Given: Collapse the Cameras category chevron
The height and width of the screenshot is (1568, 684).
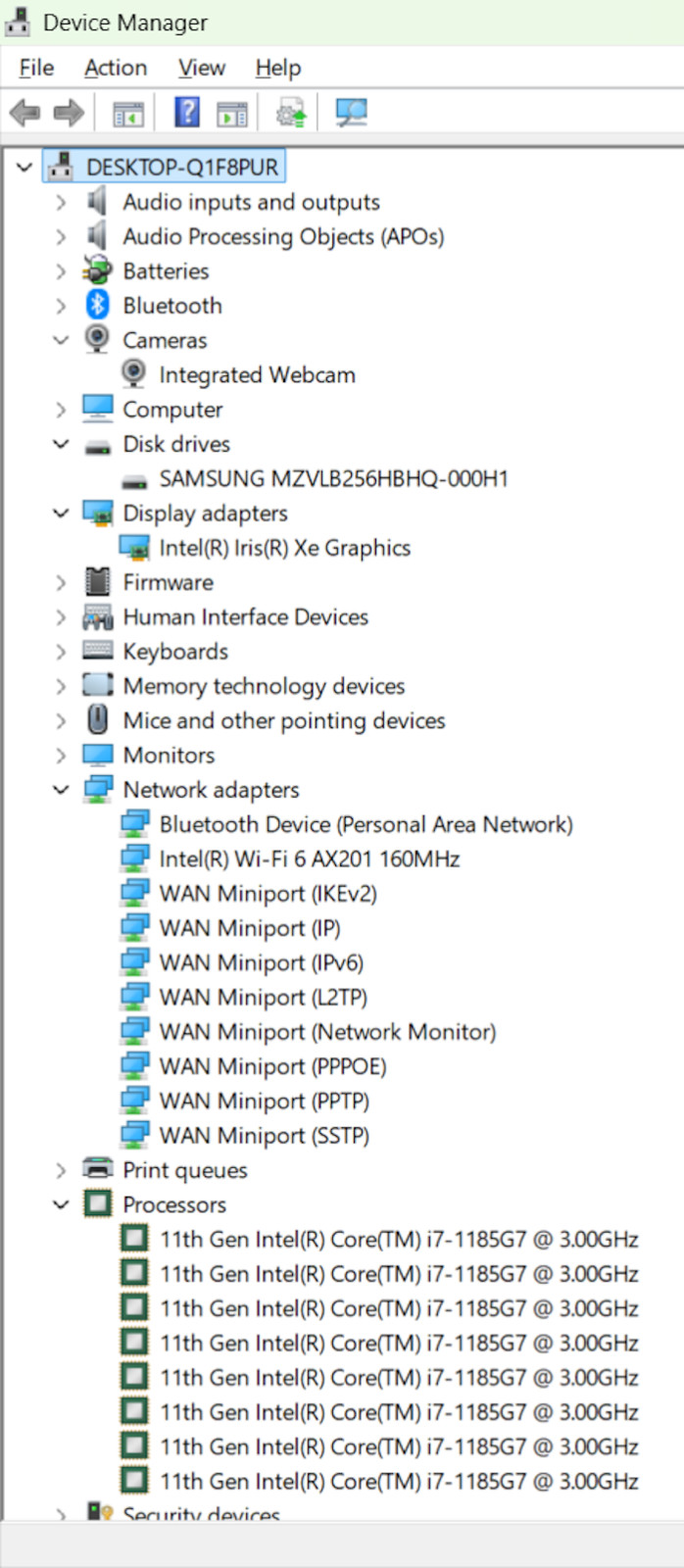Looking at the screenshot, I should tap(61, 340).
